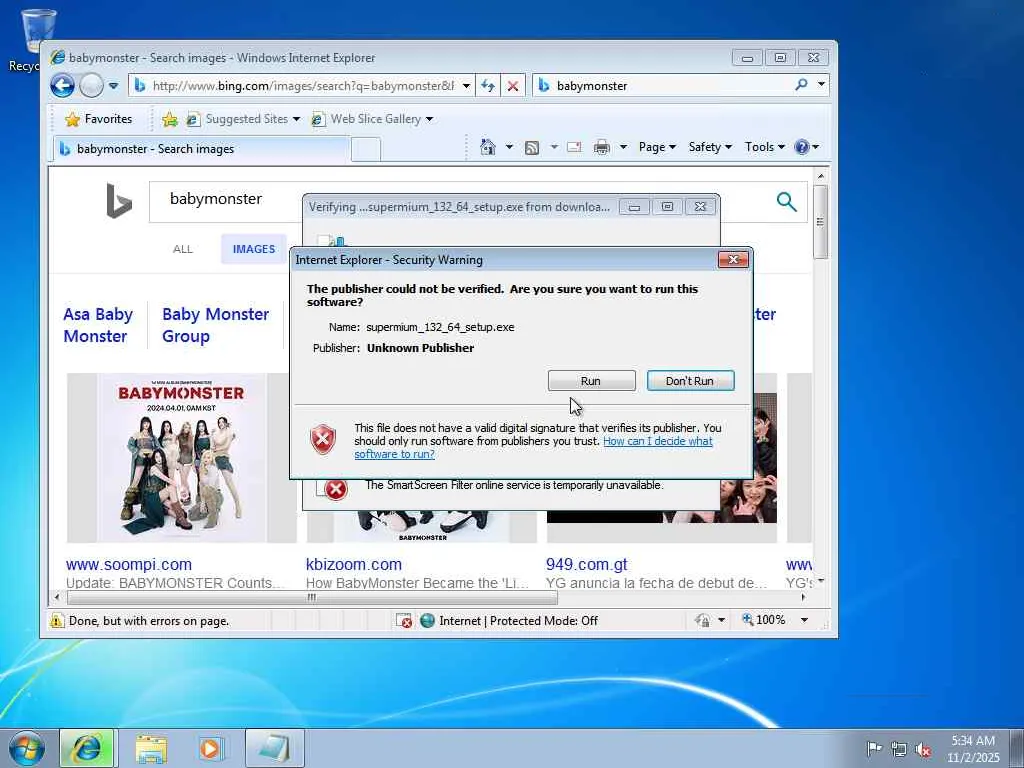Viewport: 1024px width, 768px height.
Task: Open the kbizoom.com link
Action: (353, 564)
